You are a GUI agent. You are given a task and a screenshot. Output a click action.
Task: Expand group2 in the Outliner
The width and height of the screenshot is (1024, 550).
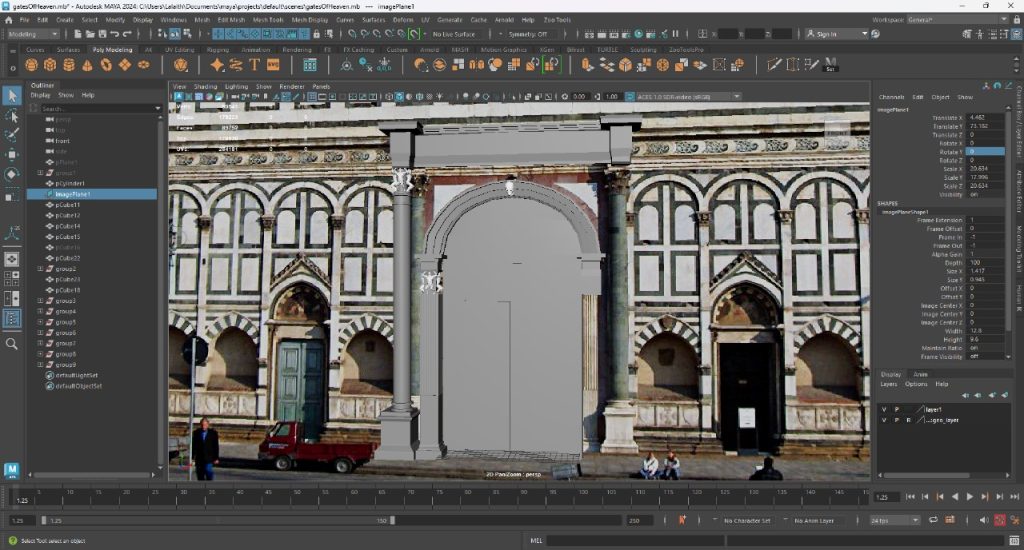40,268
